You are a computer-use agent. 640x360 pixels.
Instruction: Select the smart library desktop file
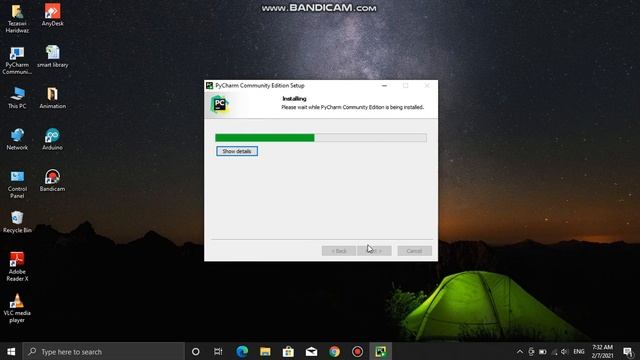click(x=53, y=56)
